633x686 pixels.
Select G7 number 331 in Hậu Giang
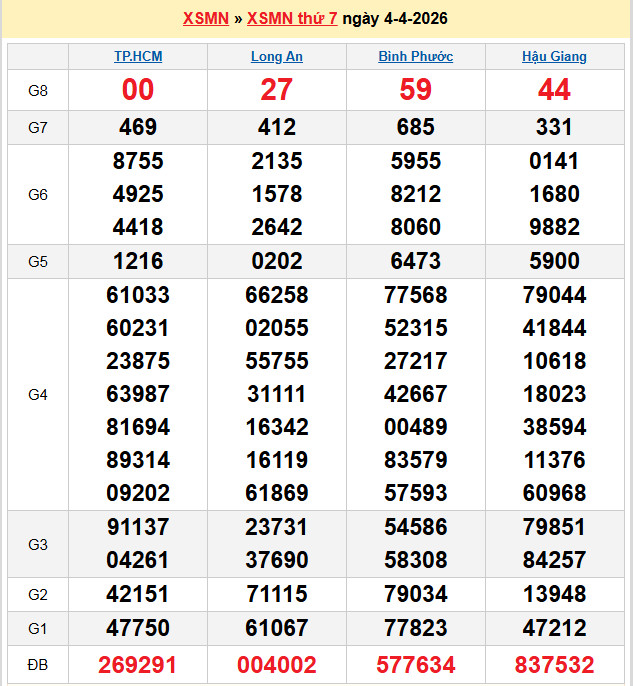click(554, 127)
